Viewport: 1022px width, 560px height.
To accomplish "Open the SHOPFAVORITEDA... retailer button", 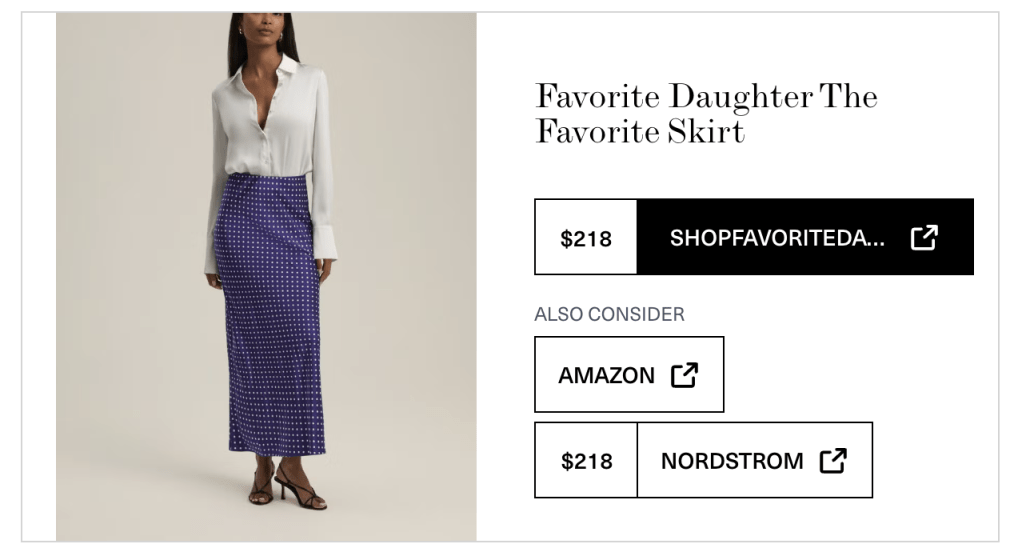I will [777, 238].
